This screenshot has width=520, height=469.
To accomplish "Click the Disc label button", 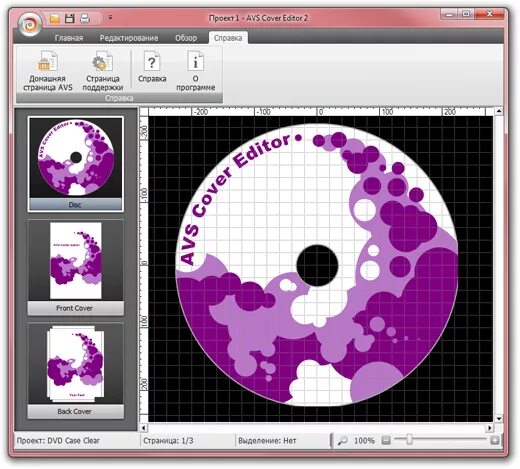I will point(75,205).
